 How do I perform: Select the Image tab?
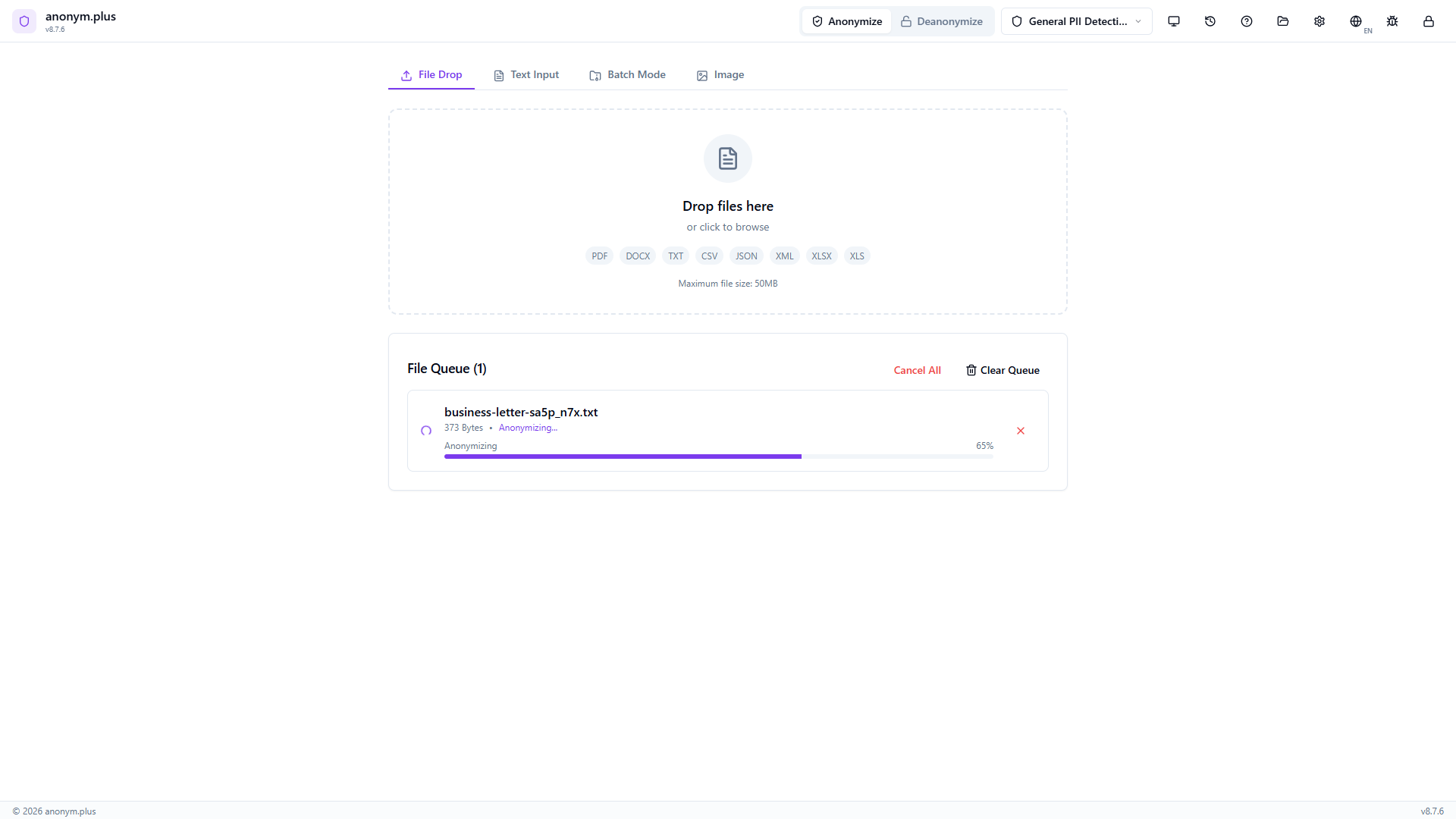click(720, 75)
